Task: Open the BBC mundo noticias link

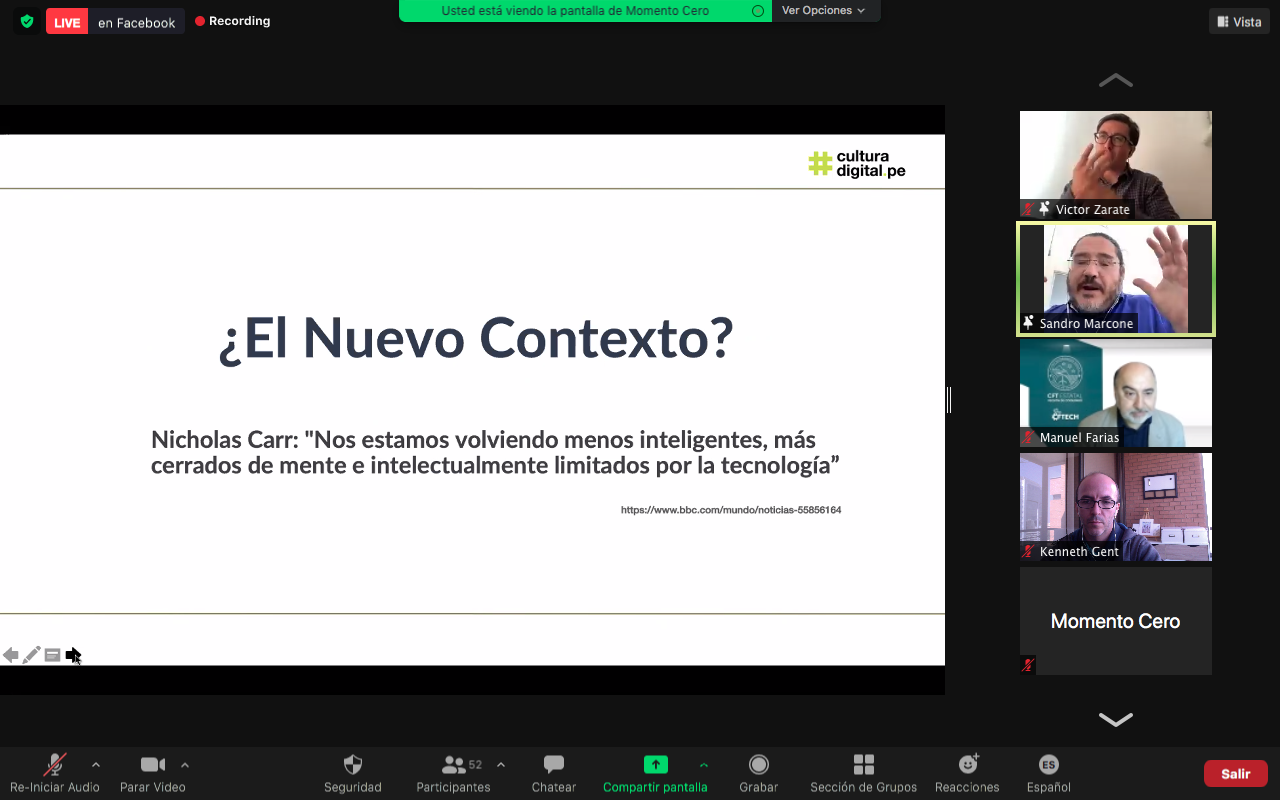Action: 730,510
